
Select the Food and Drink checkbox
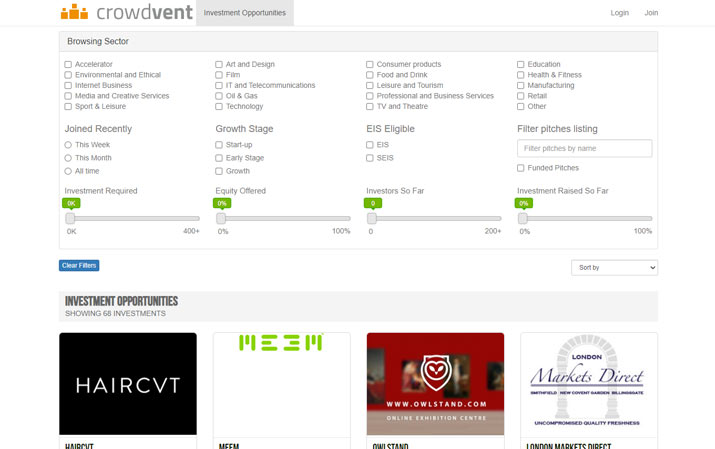[370, 75]
